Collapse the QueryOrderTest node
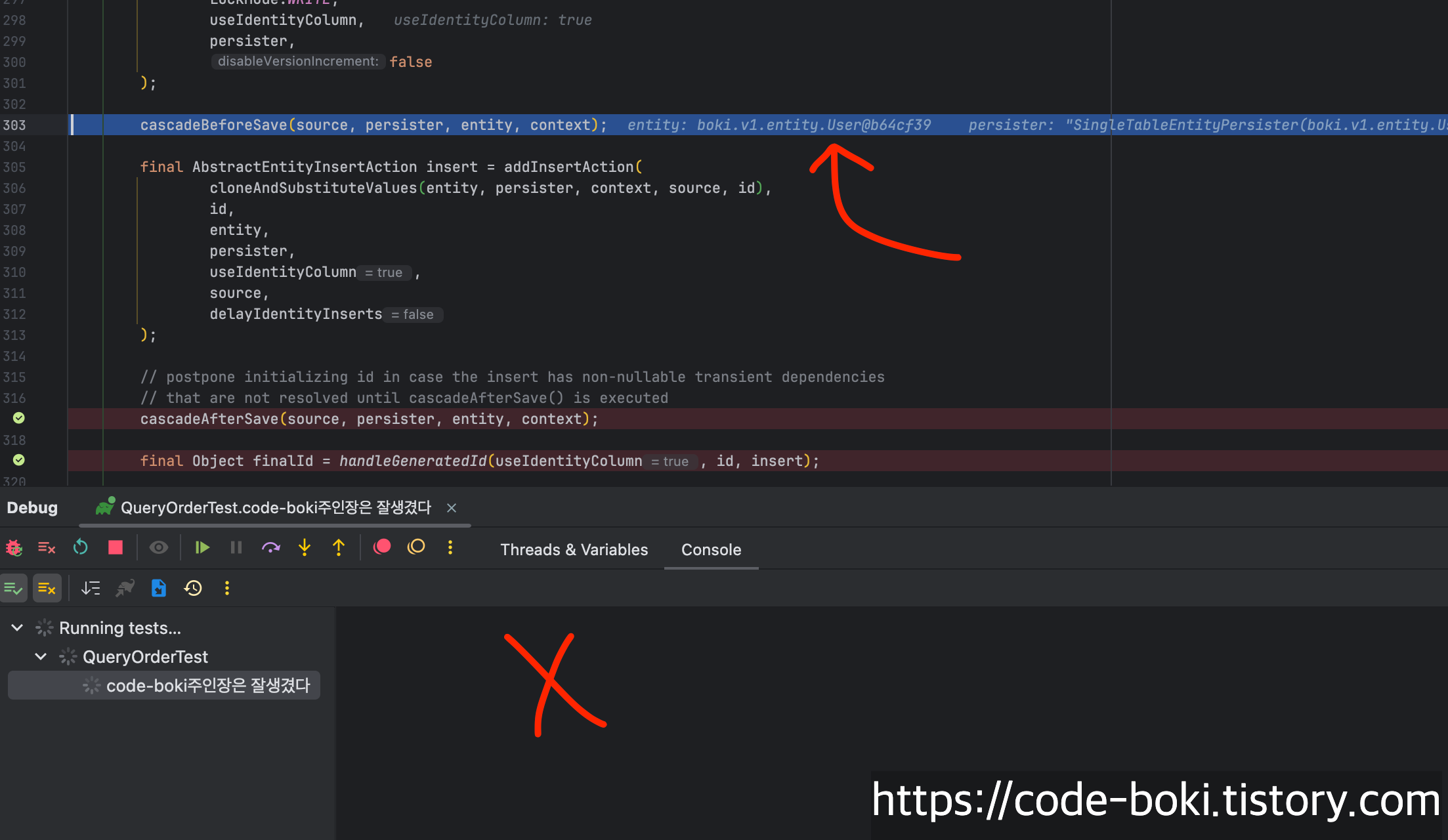The height and width of the screenshot is (840, 1448). pyautogui.click(x=41, y=657)
